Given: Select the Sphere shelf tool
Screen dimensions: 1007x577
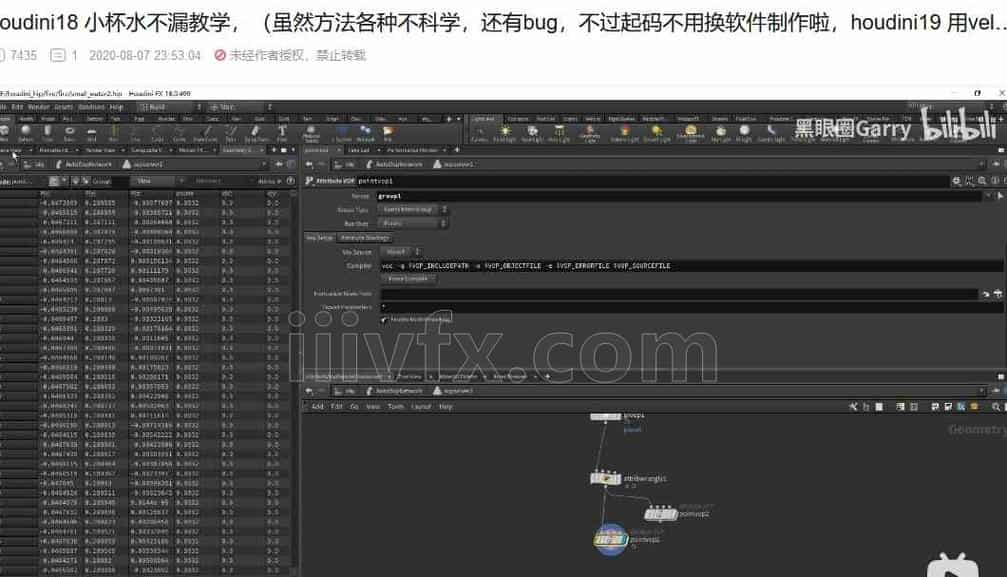Looking at the screenshot, I should coord(26,132).
